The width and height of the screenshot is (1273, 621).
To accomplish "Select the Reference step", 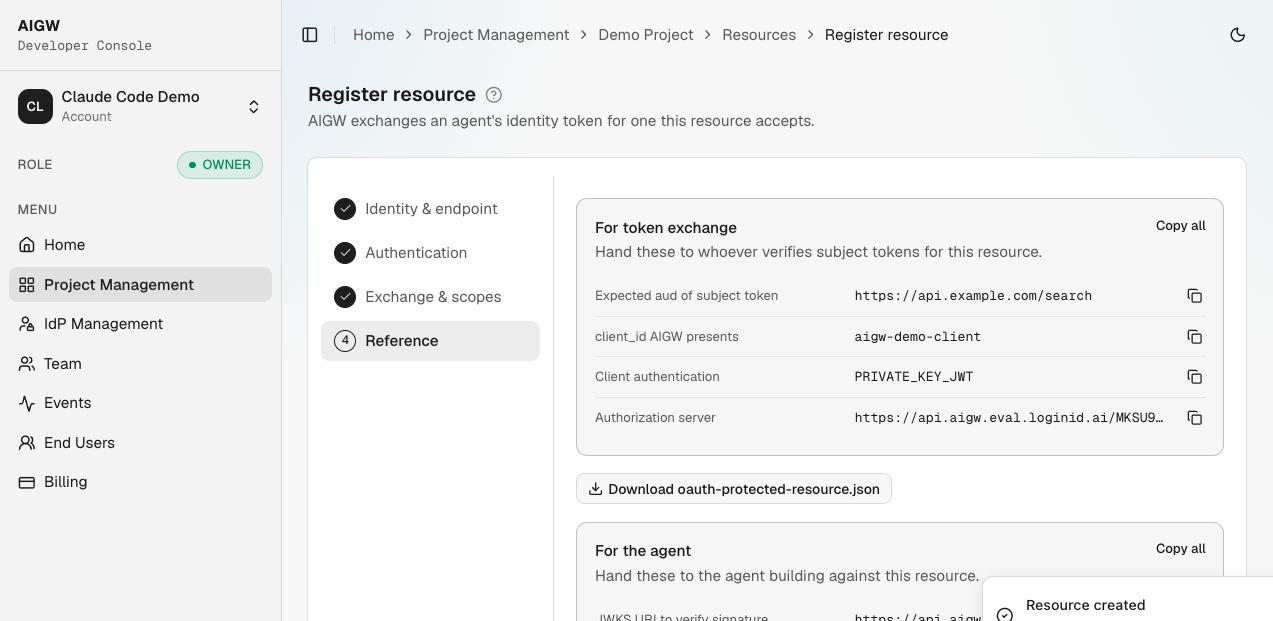I will click(x=430, y=341).
